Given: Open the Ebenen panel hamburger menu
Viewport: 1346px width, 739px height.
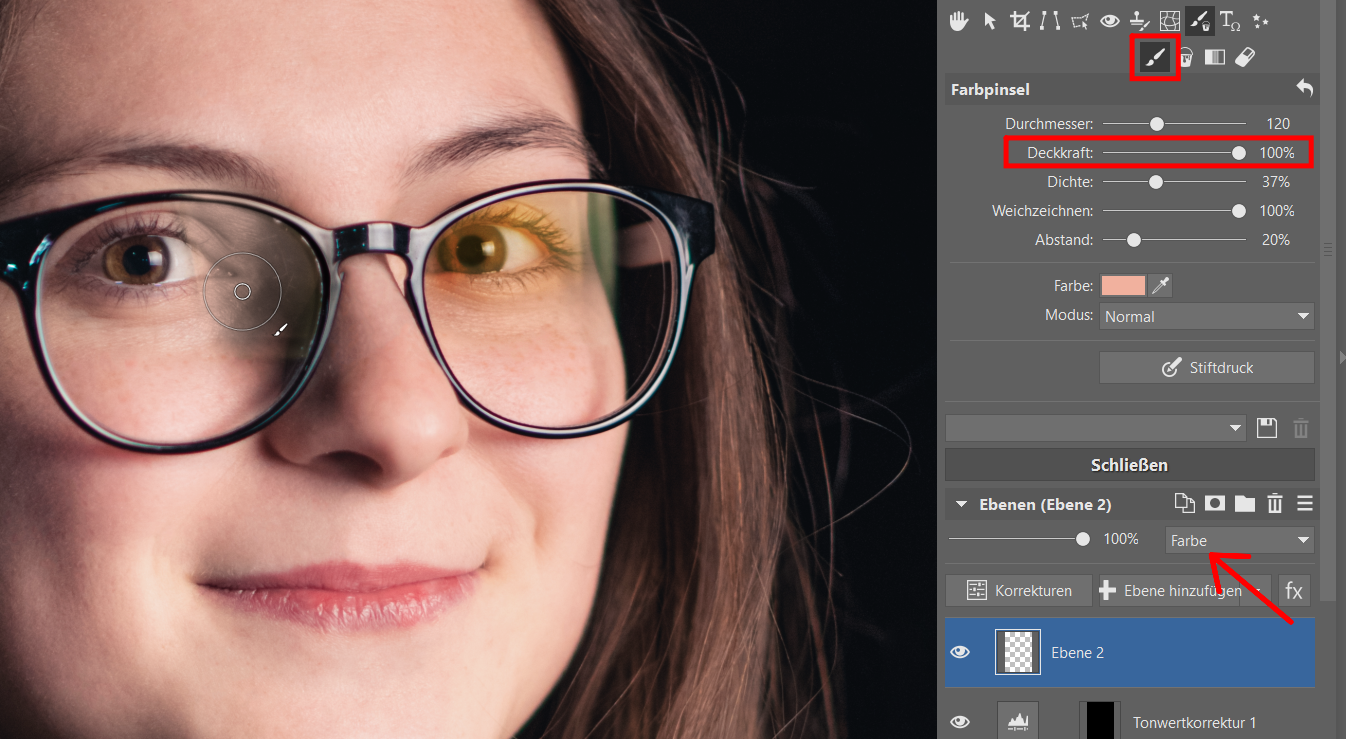Looking at the screenshot, I should [x=1304, y=504].
